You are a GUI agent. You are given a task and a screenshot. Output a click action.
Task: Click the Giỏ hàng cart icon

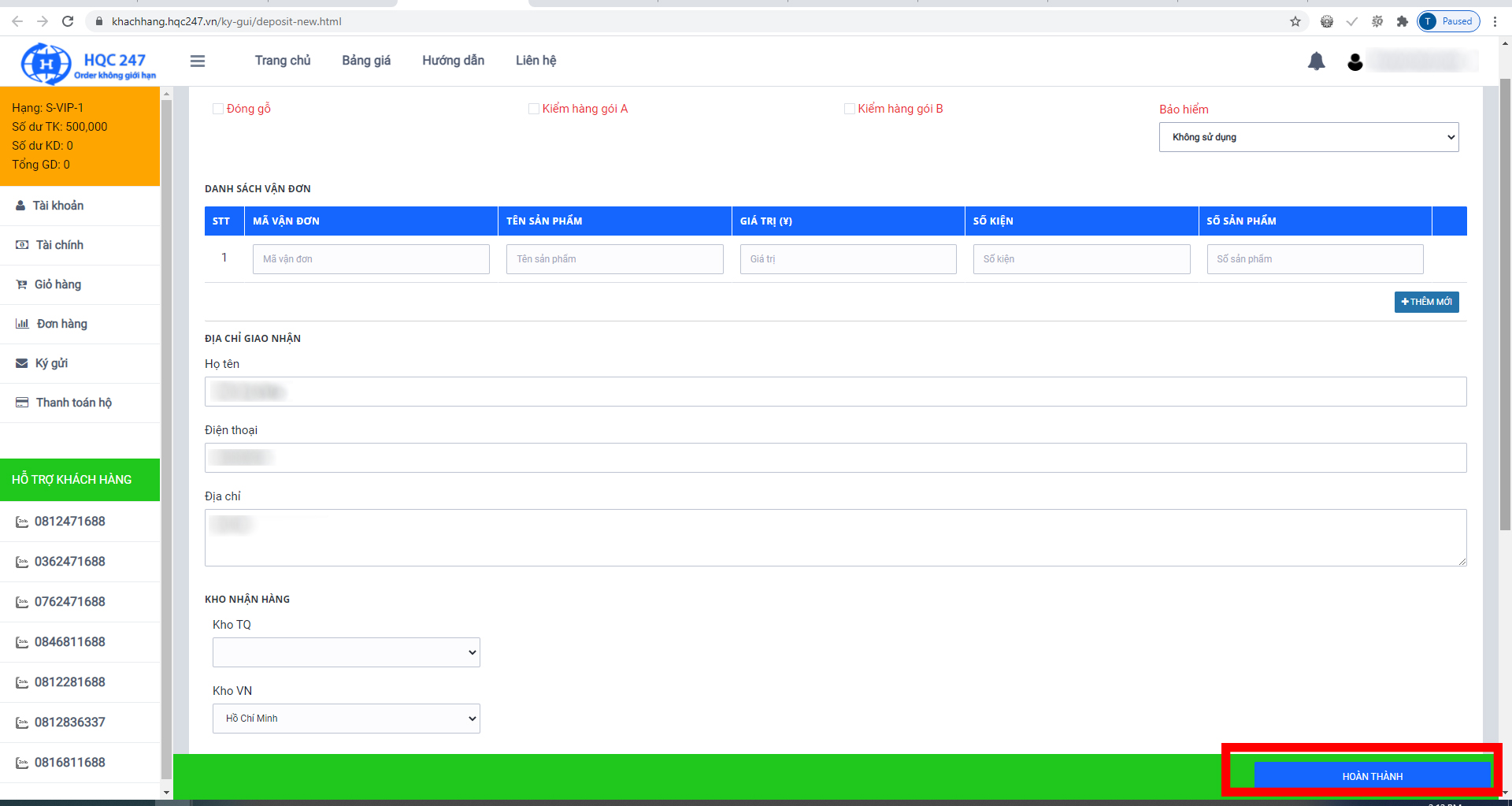click(21, 284)
